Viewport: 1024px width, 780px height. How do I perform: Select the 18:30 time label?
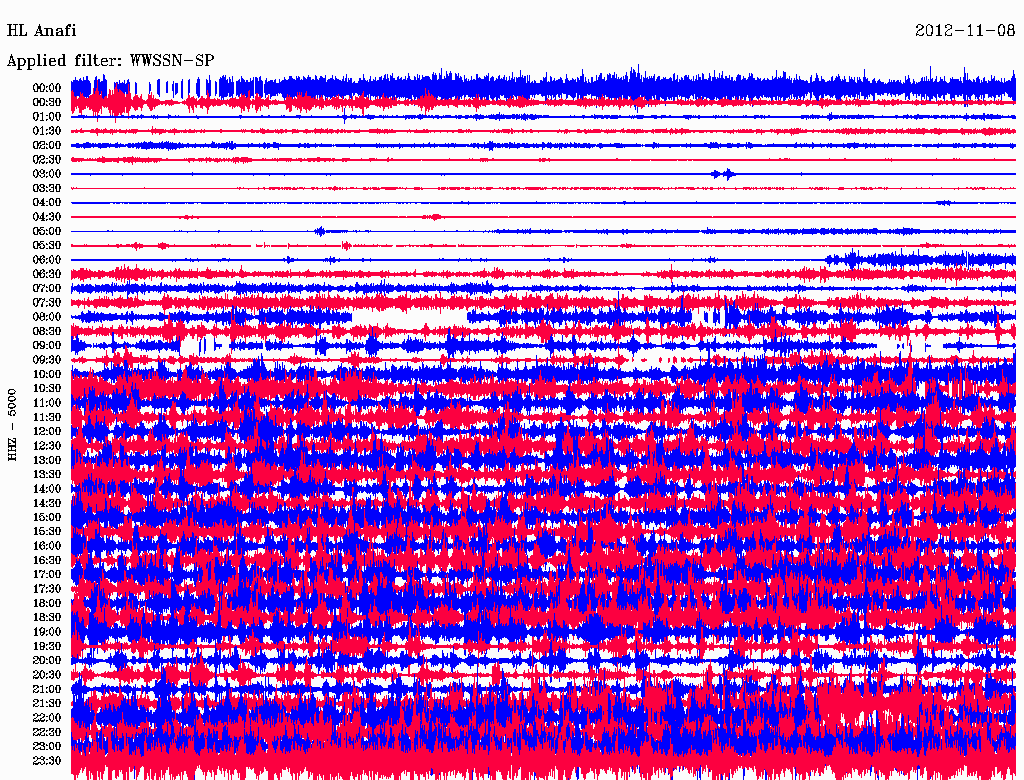tap(46, 618)
